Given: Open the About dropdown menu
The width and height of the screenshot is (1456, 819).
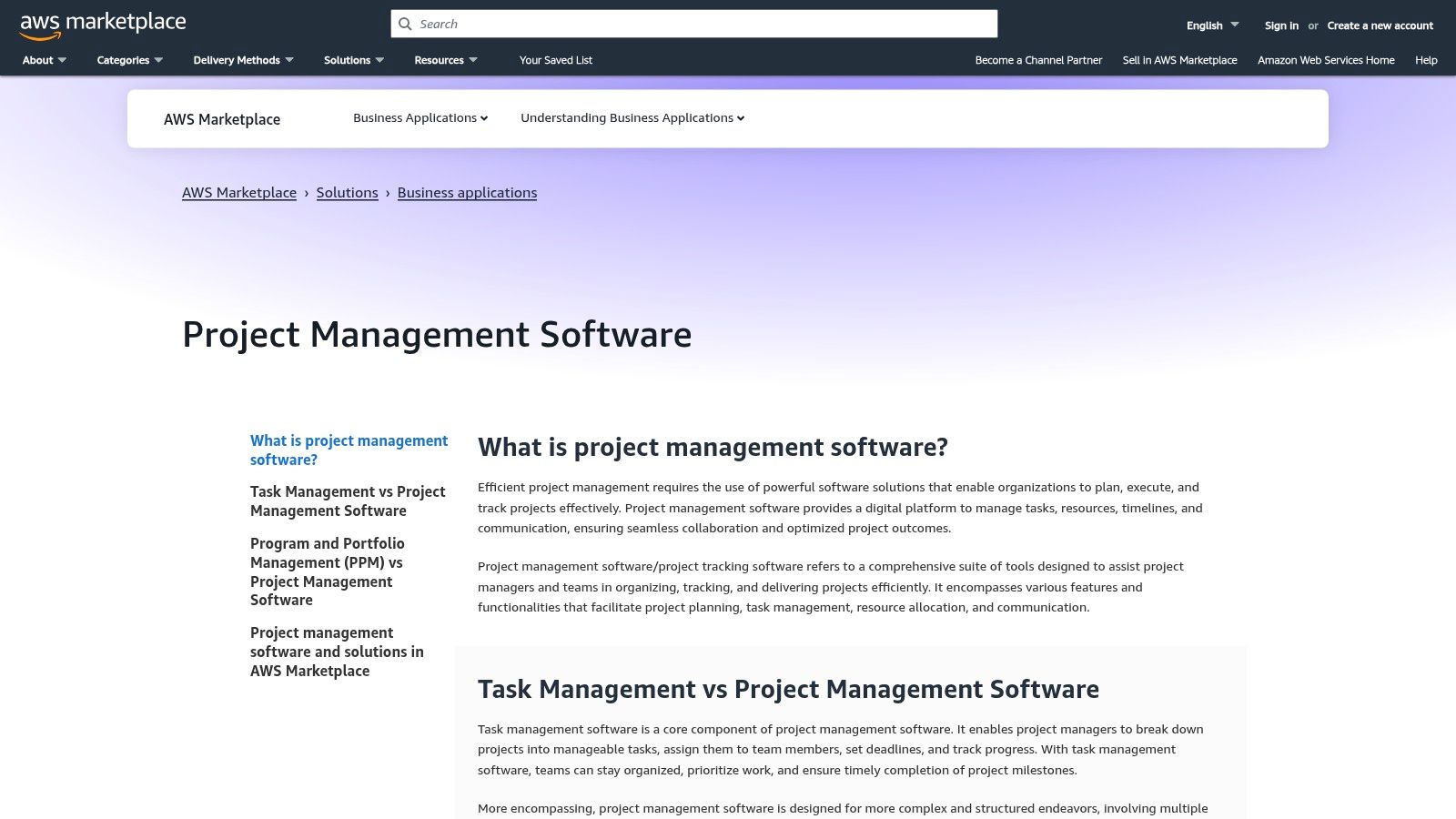Looking at the screenshot, I should coord(44,60).
